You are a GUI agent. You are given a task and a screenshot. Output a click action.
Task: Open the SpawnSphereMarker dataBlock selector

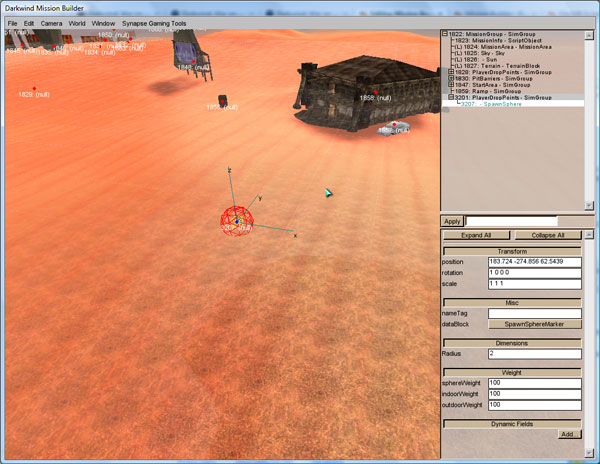pos(533,324)
